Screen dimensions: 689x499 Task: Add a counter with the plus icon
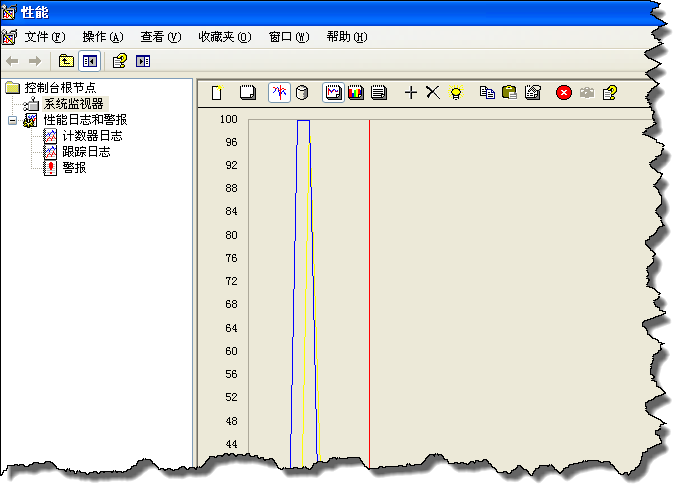[x=411, y=93]
